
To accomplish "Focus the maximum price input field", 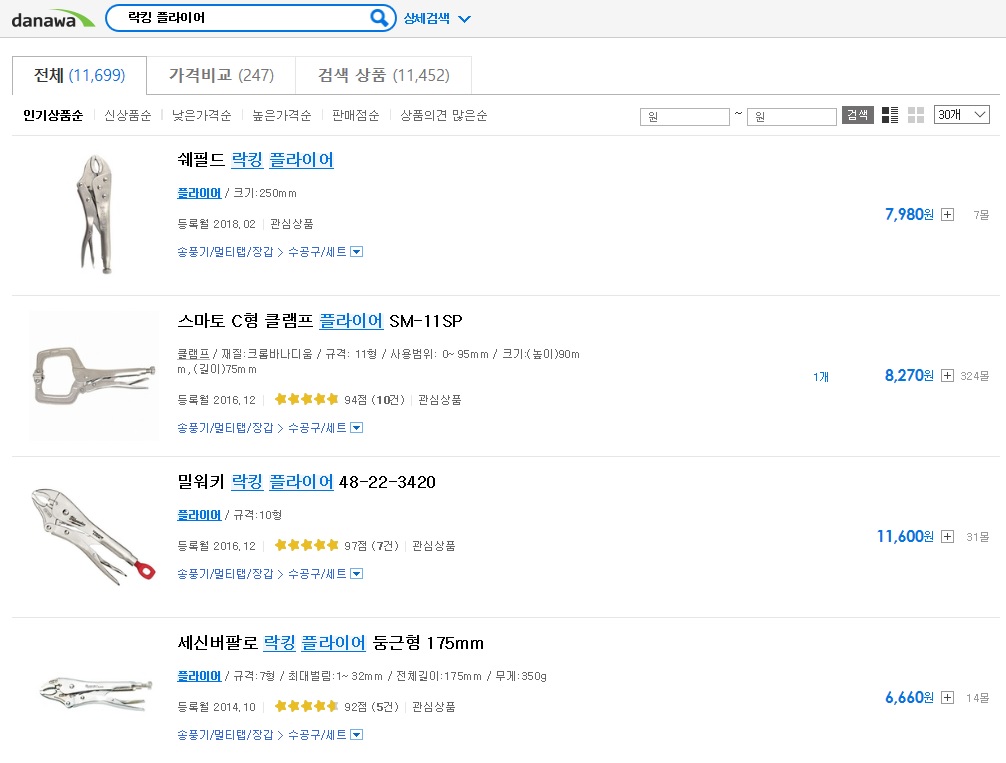I will click(792, 116).
